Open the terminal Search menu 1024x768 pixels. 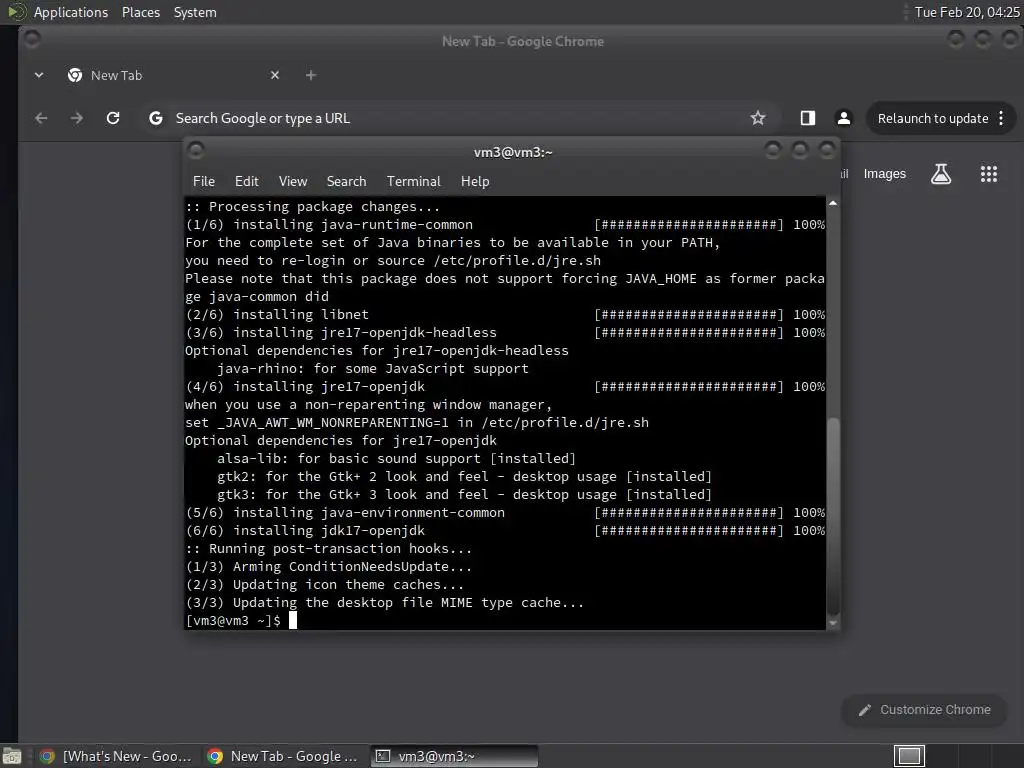click(346, 182)
